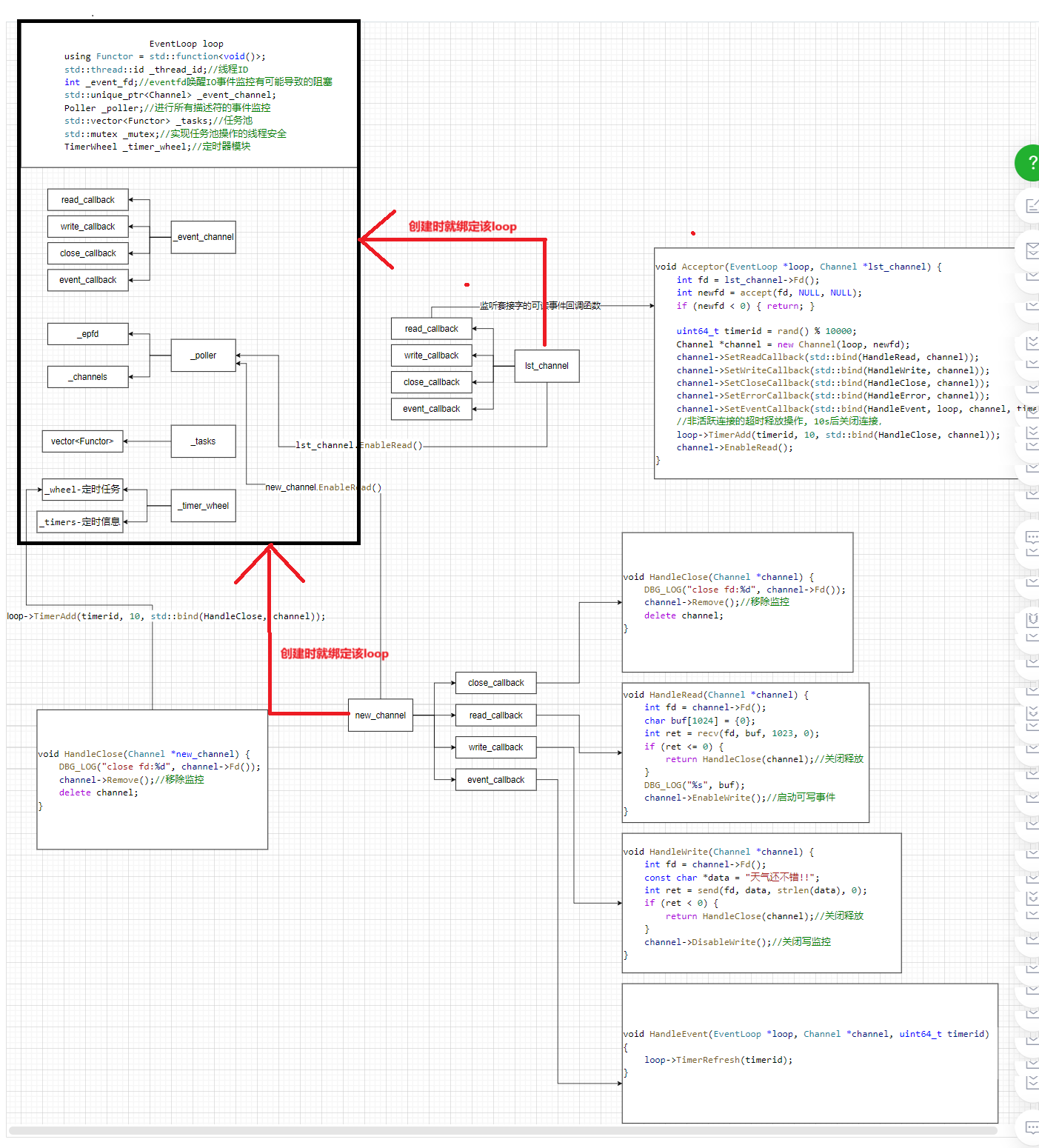Select read_callback box linked to lst_channel

pyautogui.click(x=432, y=329)
